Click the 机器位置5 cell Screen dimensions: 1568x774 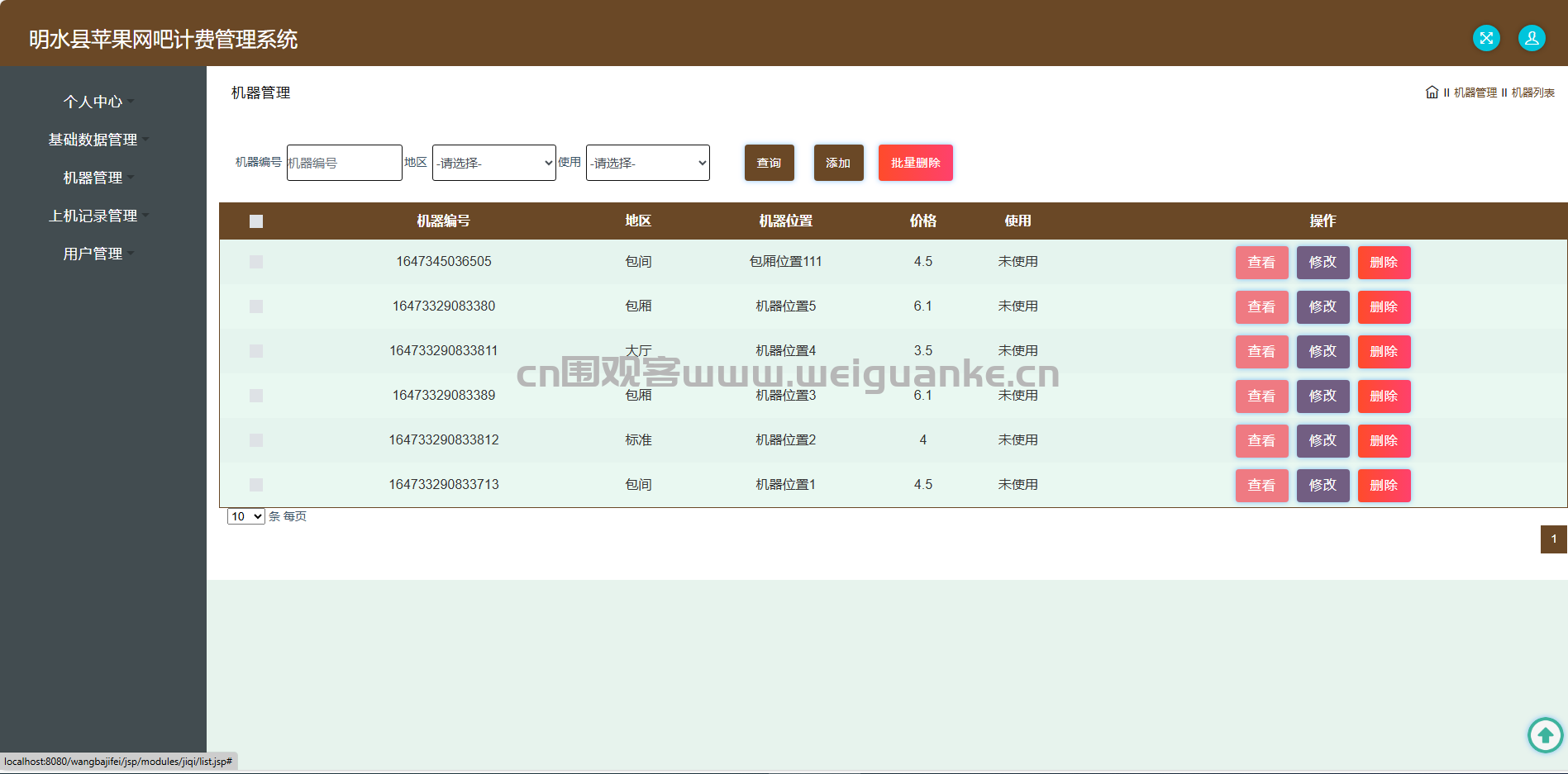(x=786, y=306)
